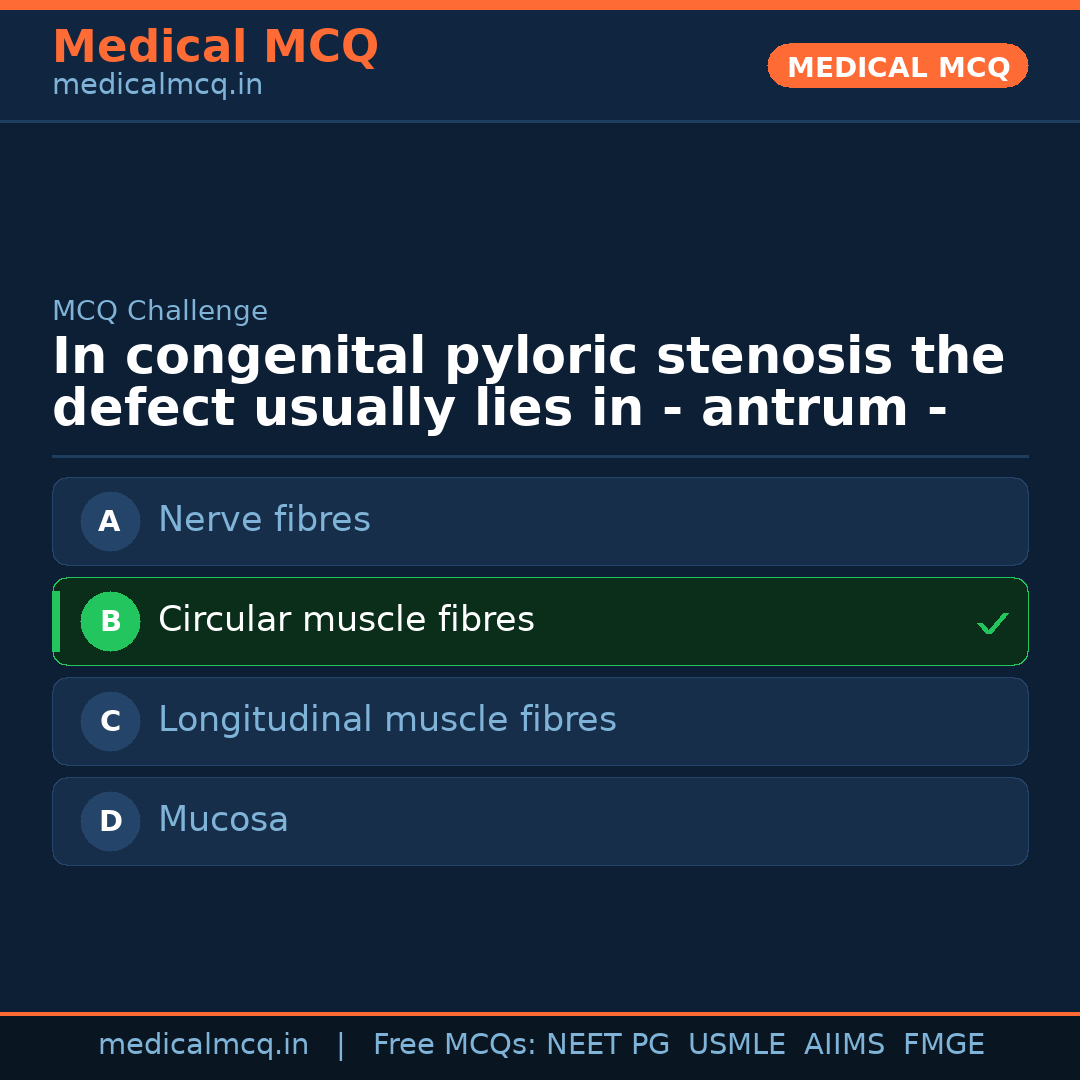Choose the Mucosa answer
Screen dimensions: 1080x1080
[223, 820]
